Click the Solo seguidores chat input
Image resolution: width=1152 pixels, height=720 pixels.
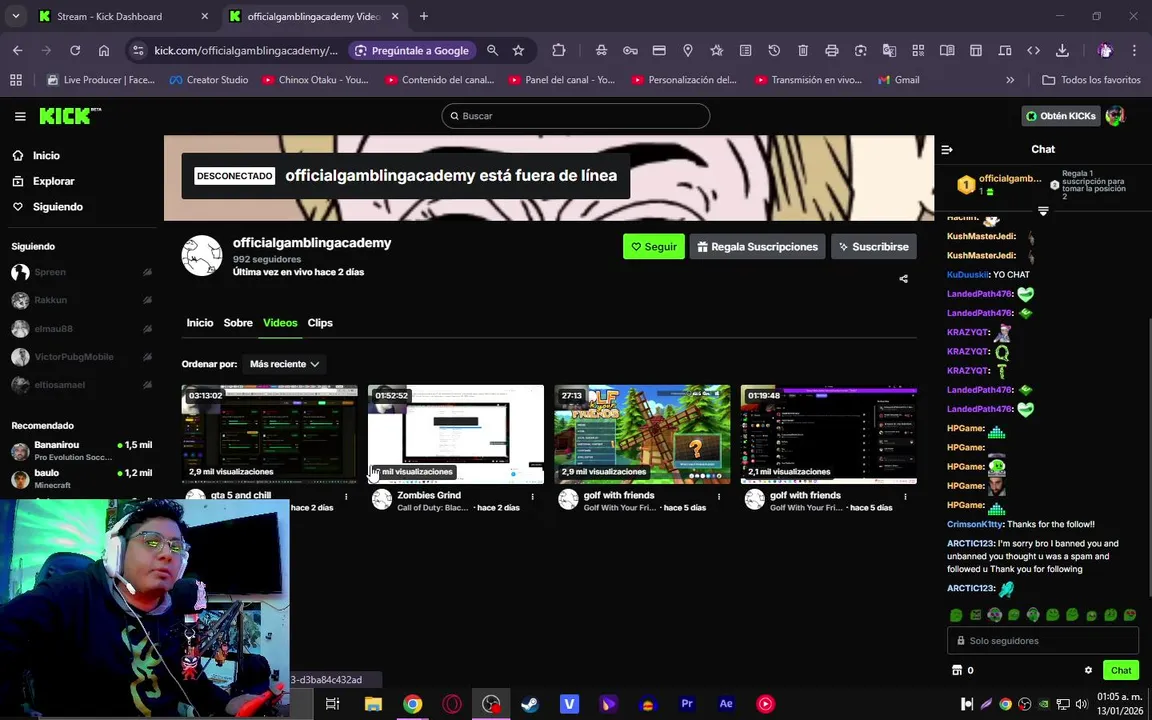(x=1043, y=641)
